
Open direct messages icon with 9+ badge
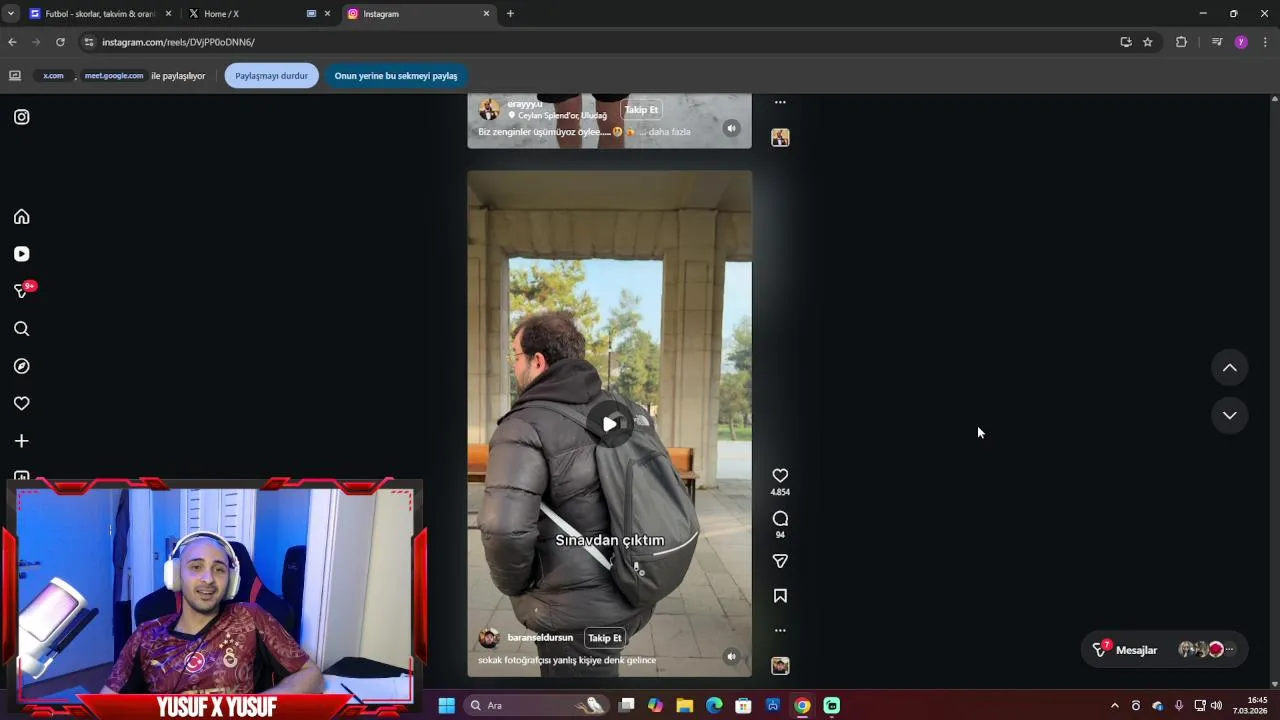(22, 291)
